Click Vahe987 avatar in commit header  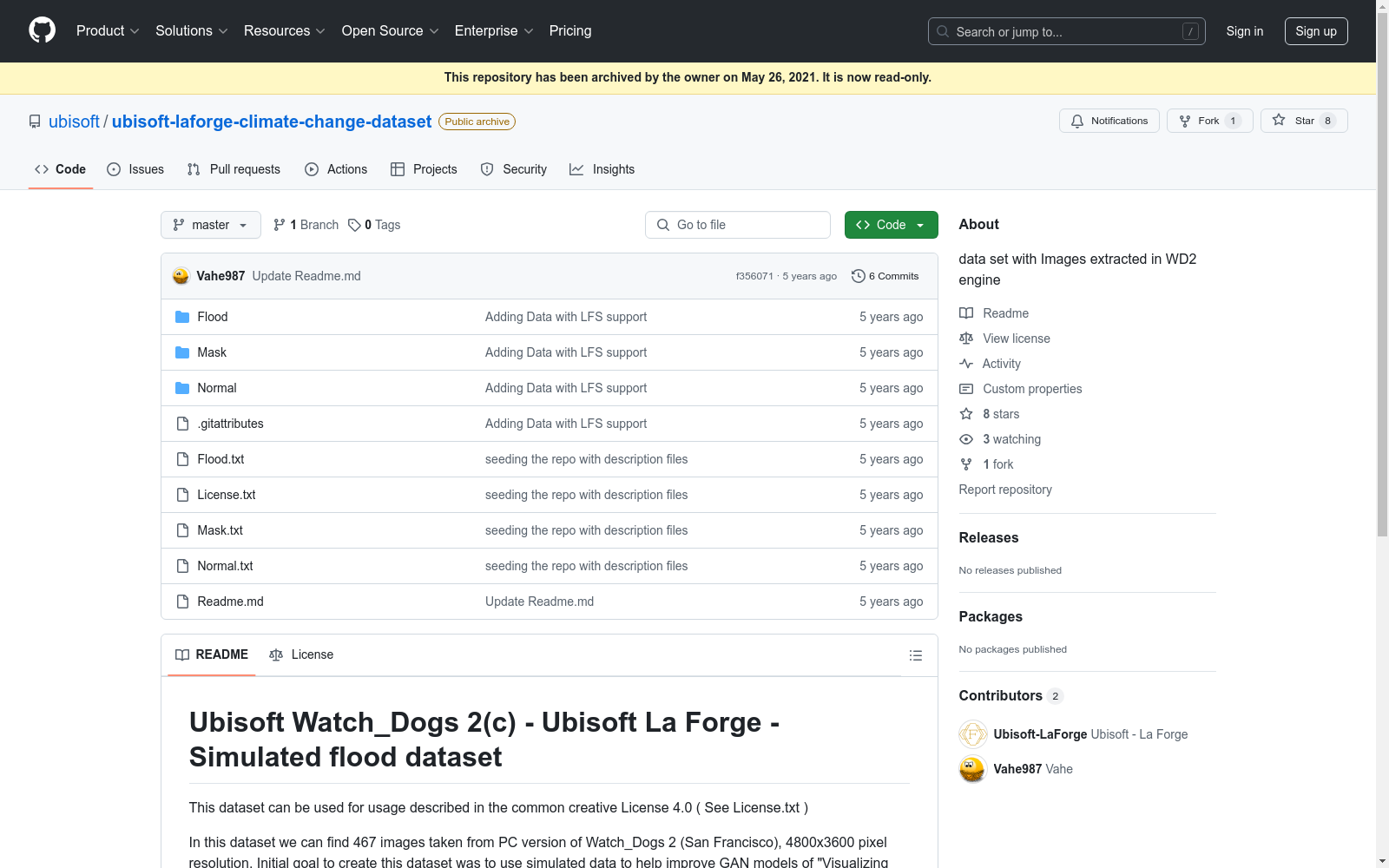point(181,276)
